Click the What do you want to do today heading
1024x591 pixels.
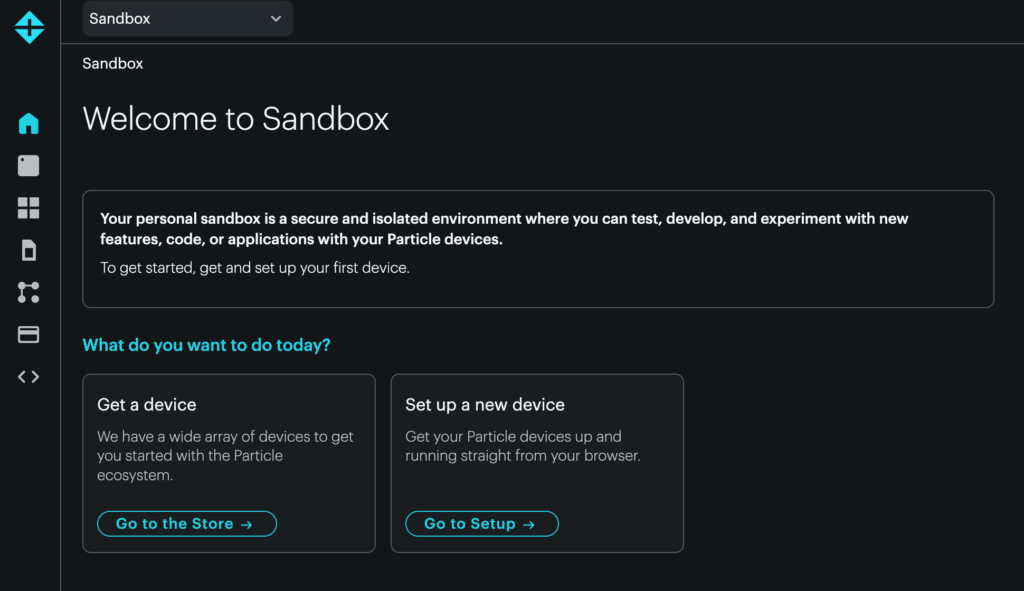[x=206, y=345]
